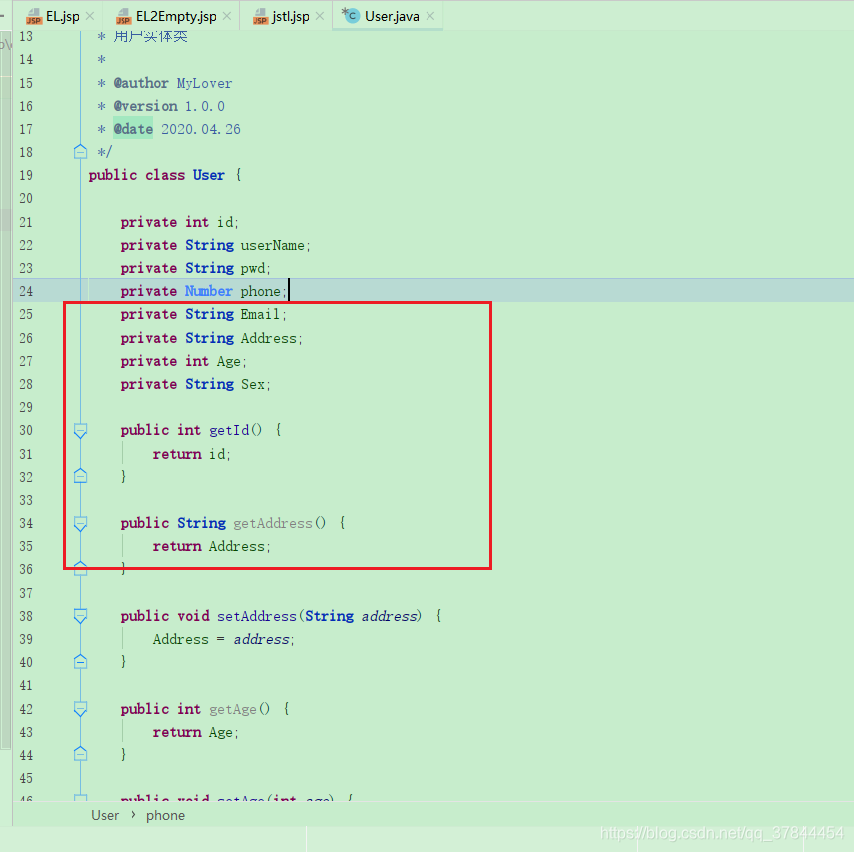Collapse the getAge method at line 42
This screenshot has height=852, width=854.
[80, 708]
